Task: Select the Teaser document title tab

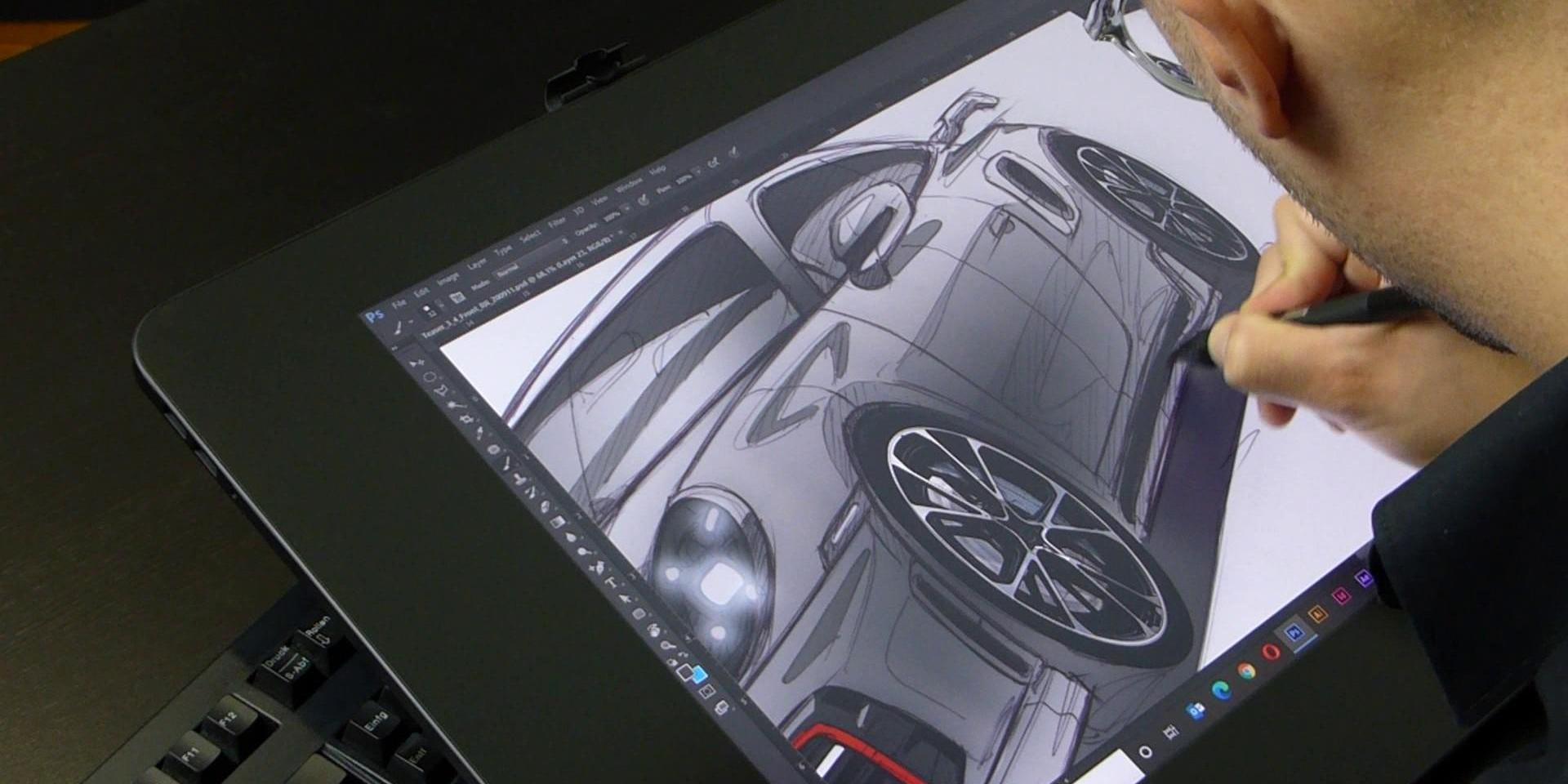Action: point(516,286)
